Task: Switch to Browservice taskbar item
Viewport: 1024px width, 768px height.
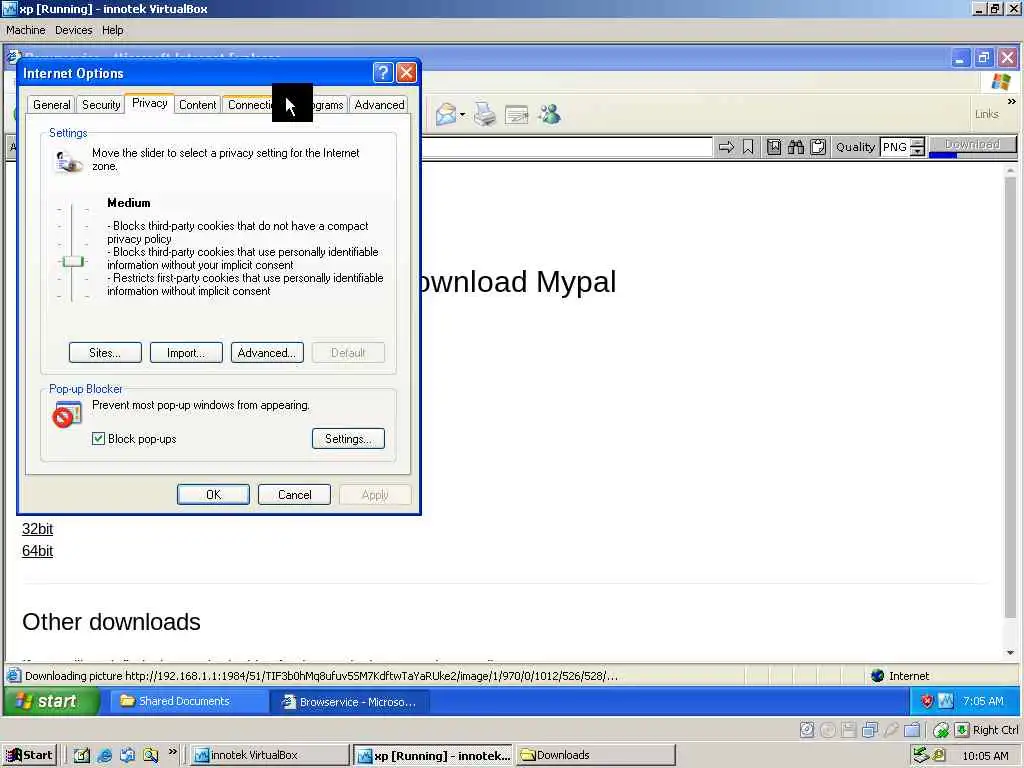Action: [349, 702]
